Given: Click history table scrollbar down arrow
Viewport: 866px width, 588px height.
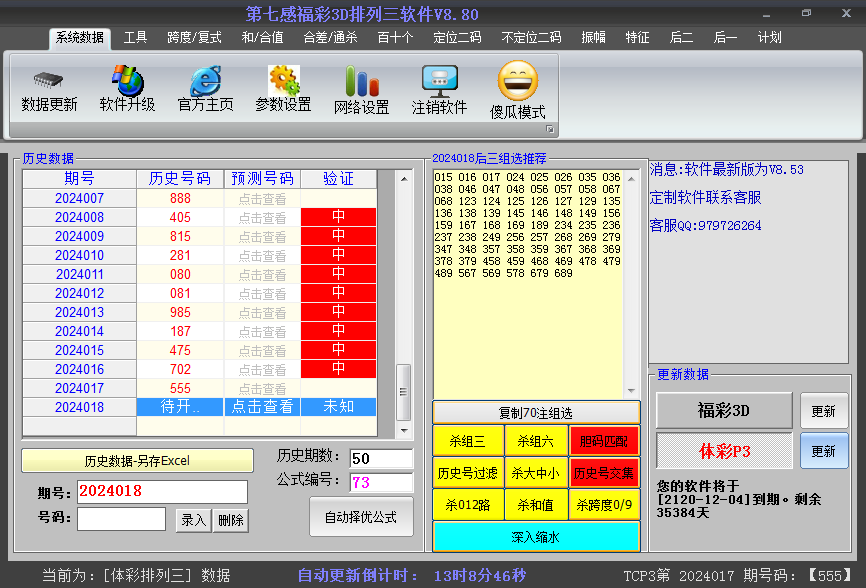Looking at the screenshot, I should coord(404,430).
